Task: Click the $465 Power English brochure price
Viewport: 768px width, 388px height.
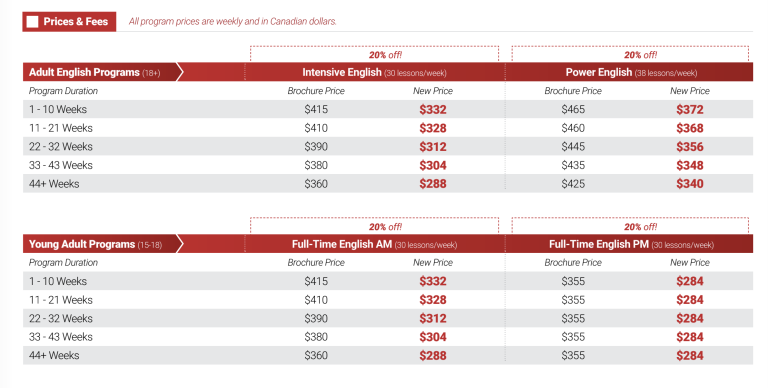Action: point(573,109)
